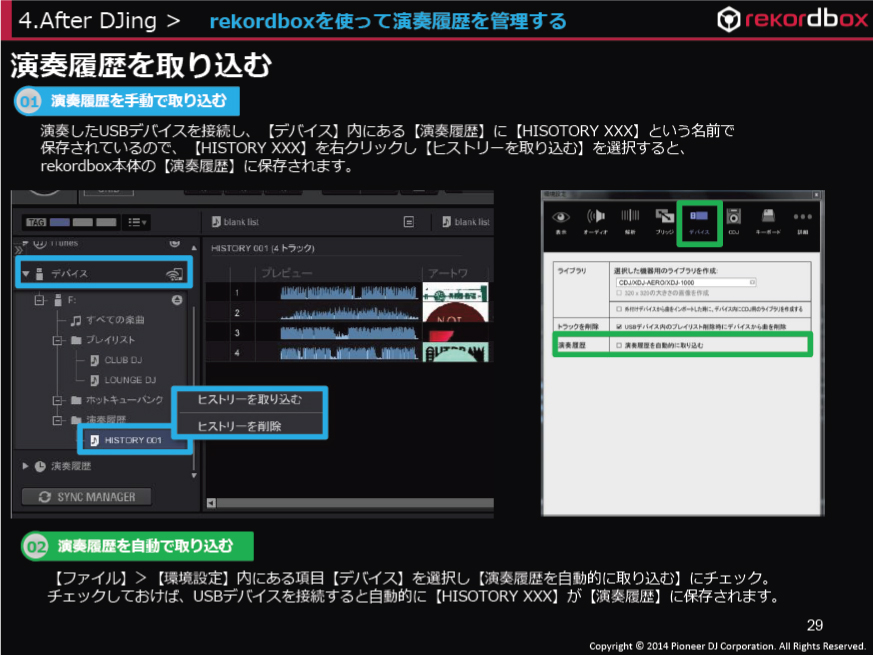
Task: Click the tree panel scroll down arrow
Action: tap(194, 475)
